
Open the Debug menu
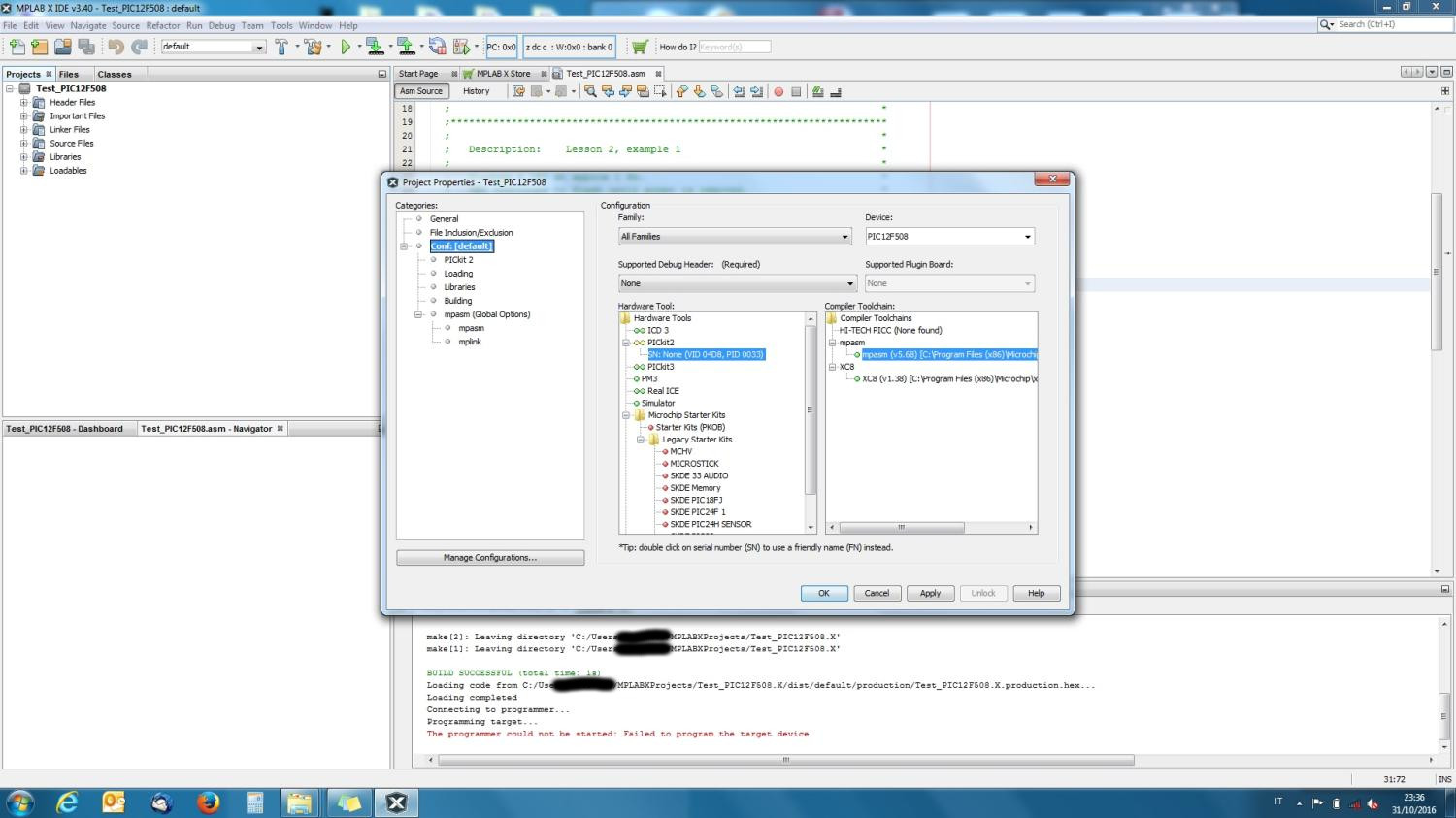point(221,25)
